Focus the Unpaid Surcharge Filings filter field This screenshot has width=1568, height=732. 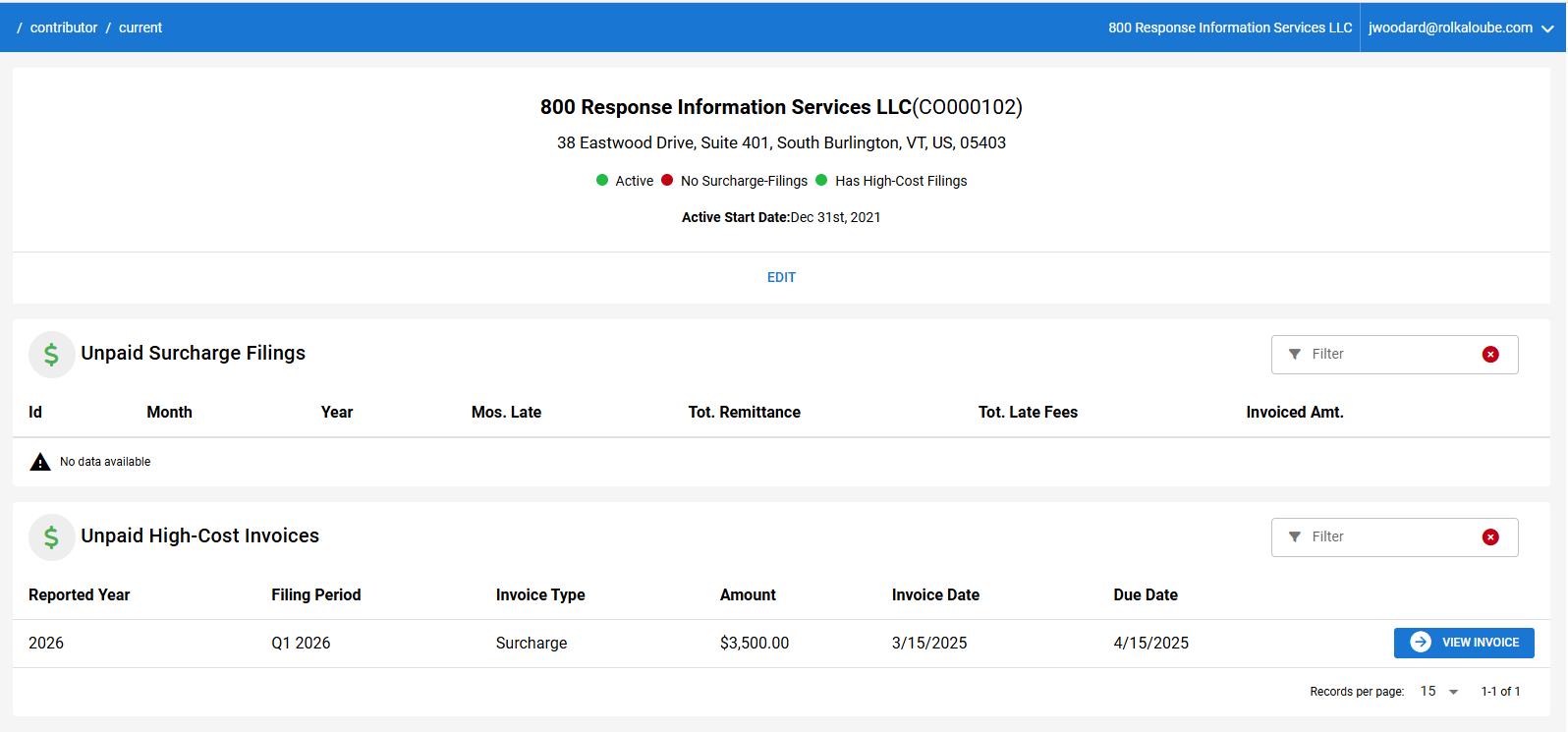click(x=1394, y=355)
